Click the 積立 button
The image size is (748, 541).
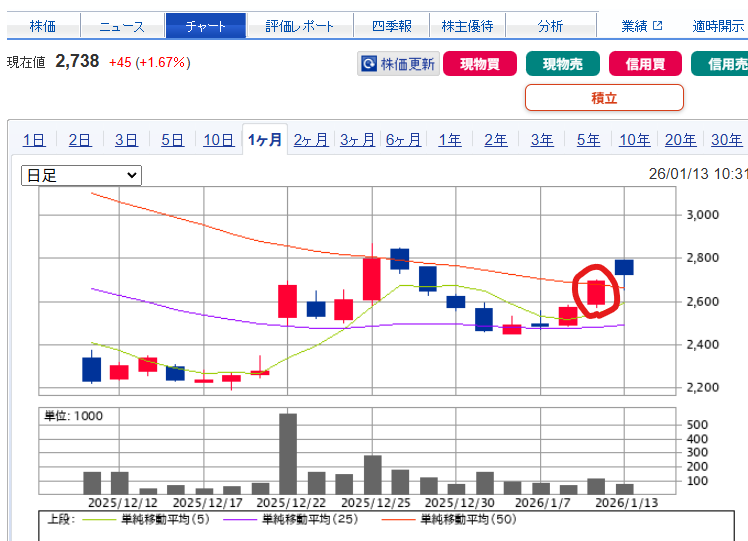[604, 98]
